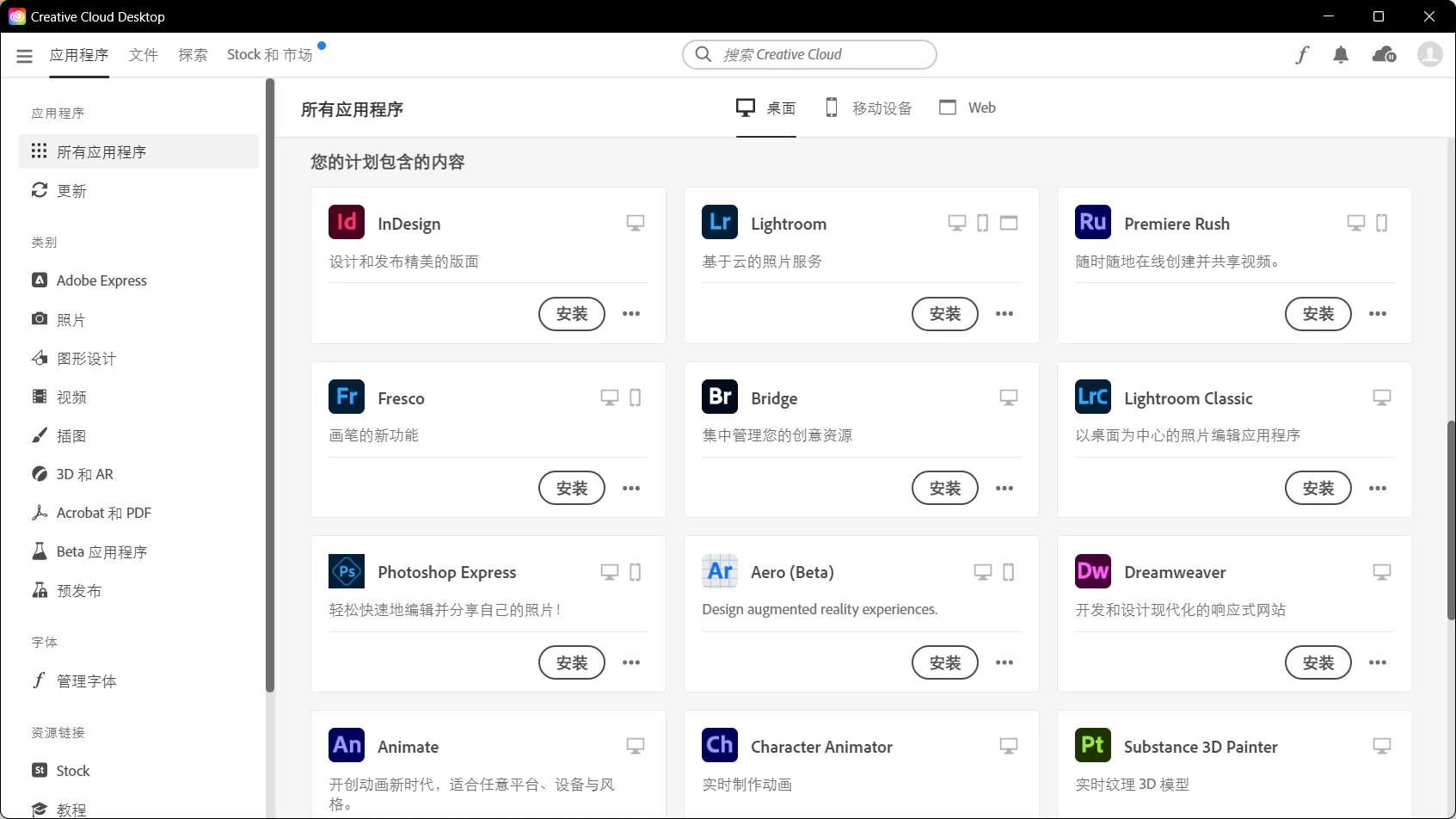Select the Web platform tab

pyautogui.click(x=968, y=108)
